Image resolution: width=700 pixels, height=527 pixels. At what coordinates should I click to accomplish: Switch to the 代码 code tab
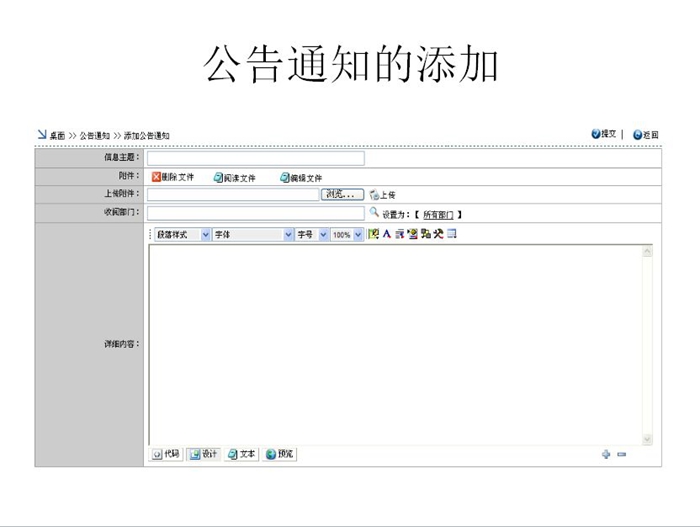[166, 454]
